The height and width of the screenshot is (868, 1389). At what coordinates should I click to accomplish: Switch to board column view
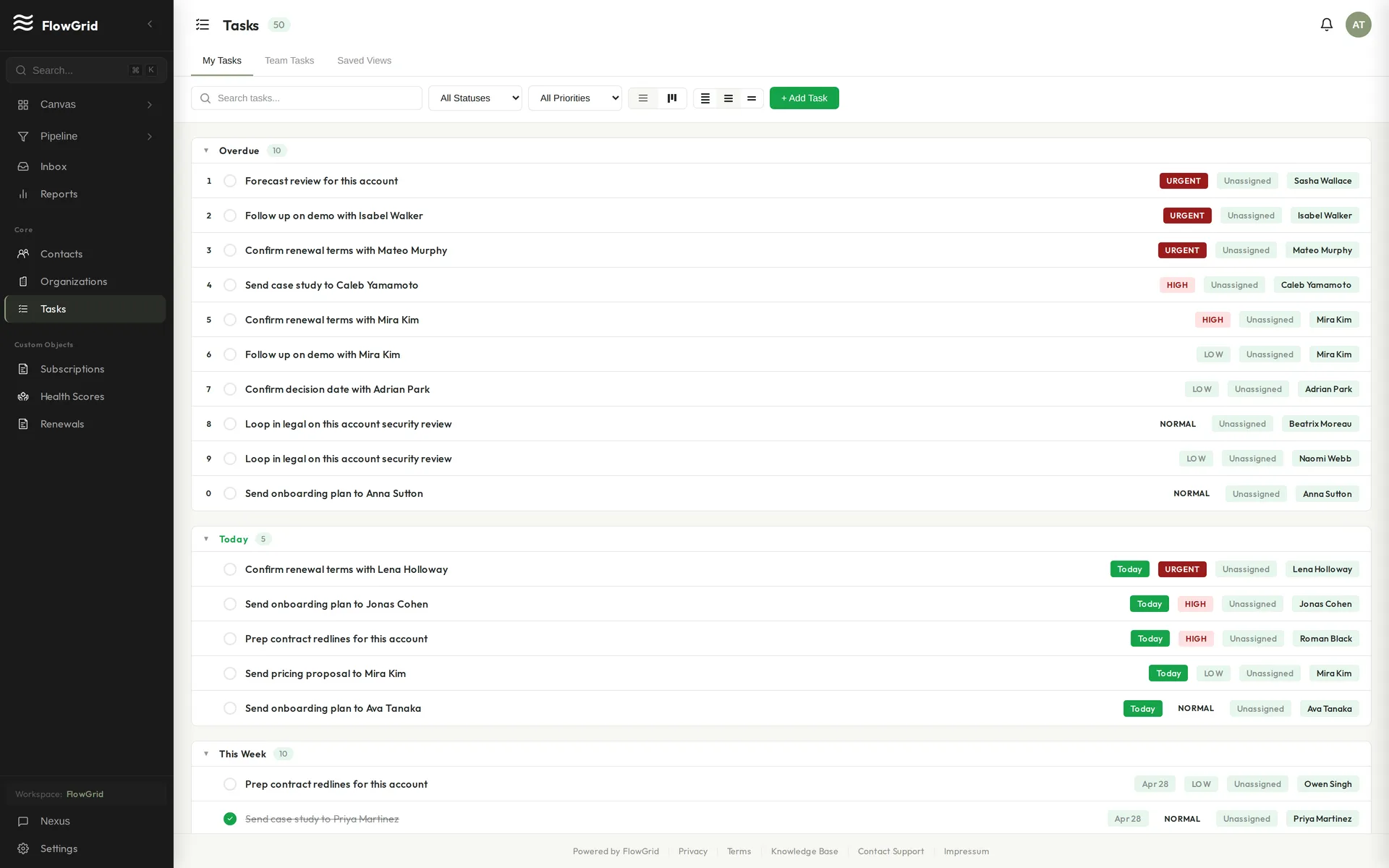coord(672,98)
